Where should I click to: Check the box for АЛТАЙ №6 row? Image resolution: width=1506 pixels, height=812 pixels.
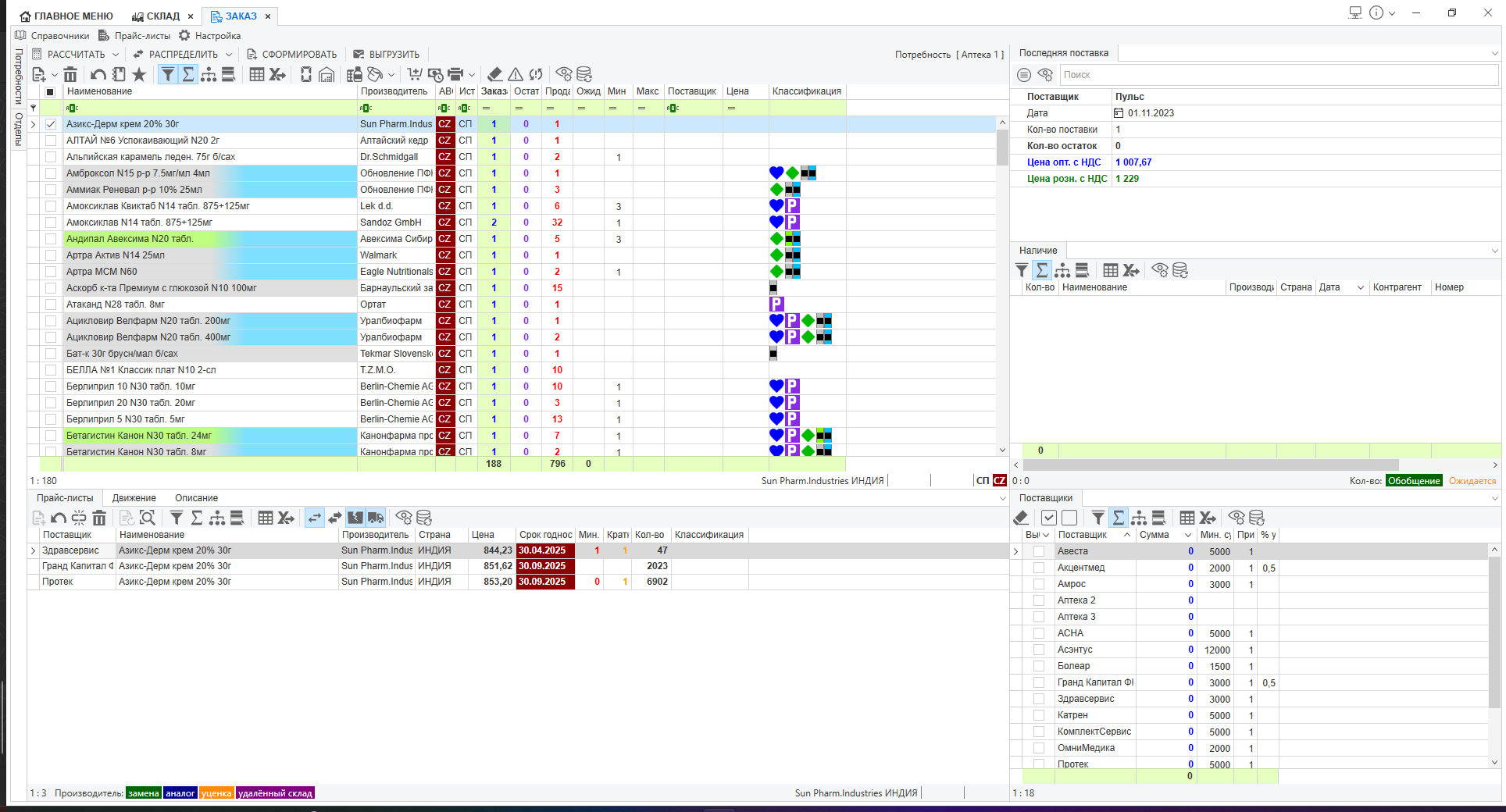(x=51, y=141)
